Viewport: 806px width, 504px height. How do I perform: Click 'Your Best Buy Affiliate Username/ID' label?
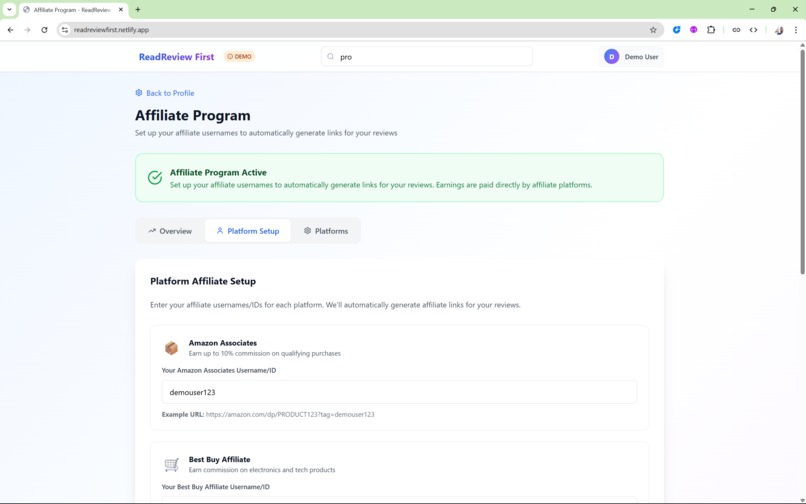[x=215, y=487]
